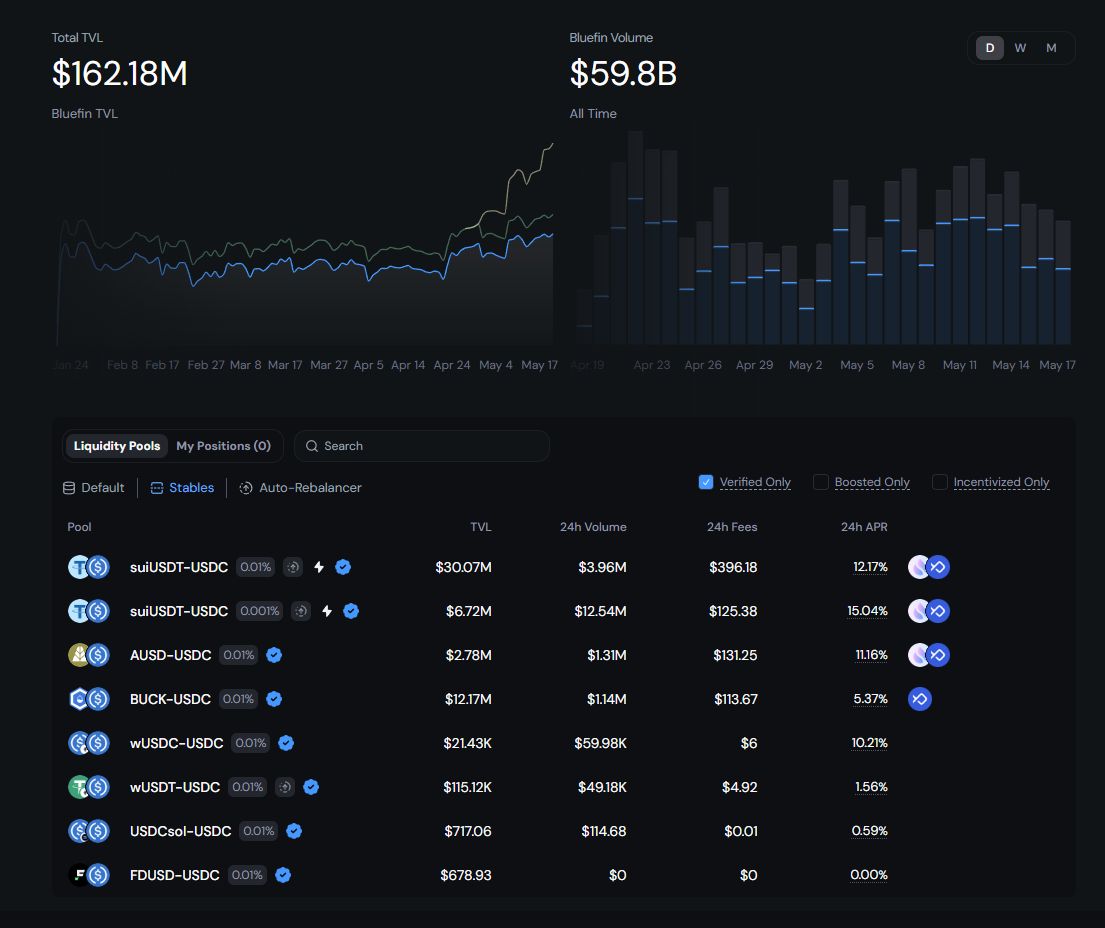The image size is (1105, 928).
Task: Filter pools by Auto-Rebalancer
Action: (301, 488)
